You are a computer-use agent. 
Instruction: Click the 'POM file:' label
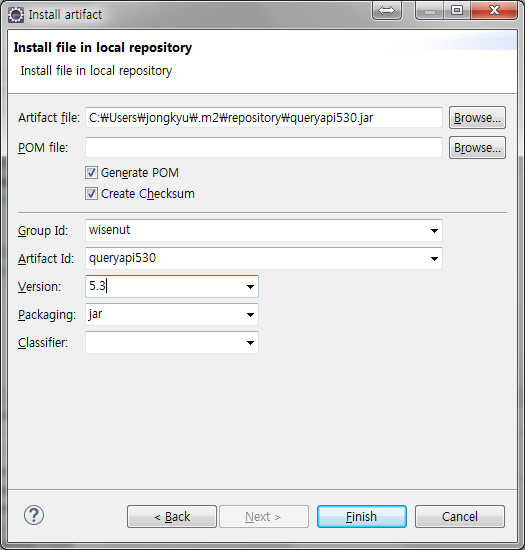[43, 148]
